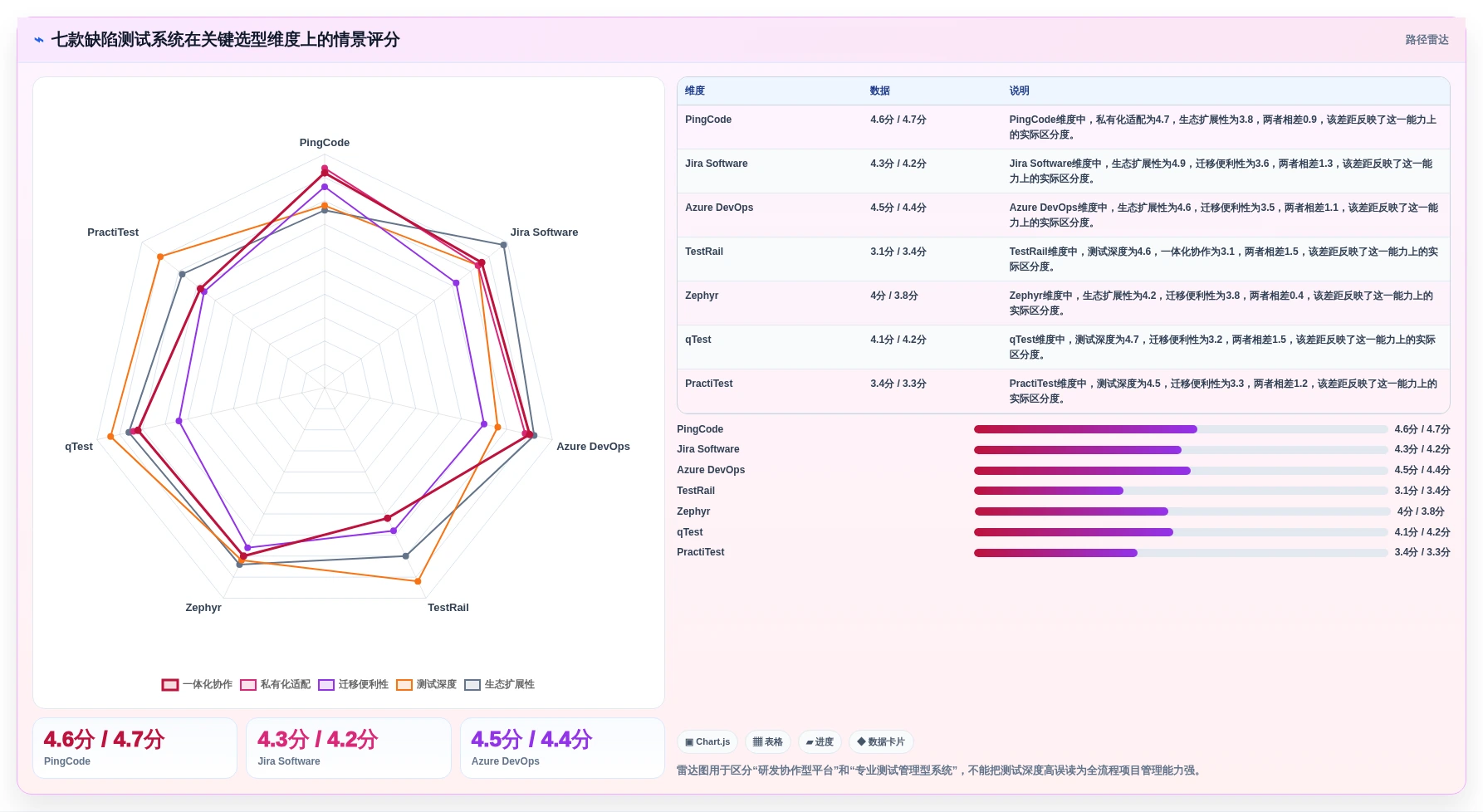Select the qTest table row name
This screenshot has width=1483, height=812.
698,340
